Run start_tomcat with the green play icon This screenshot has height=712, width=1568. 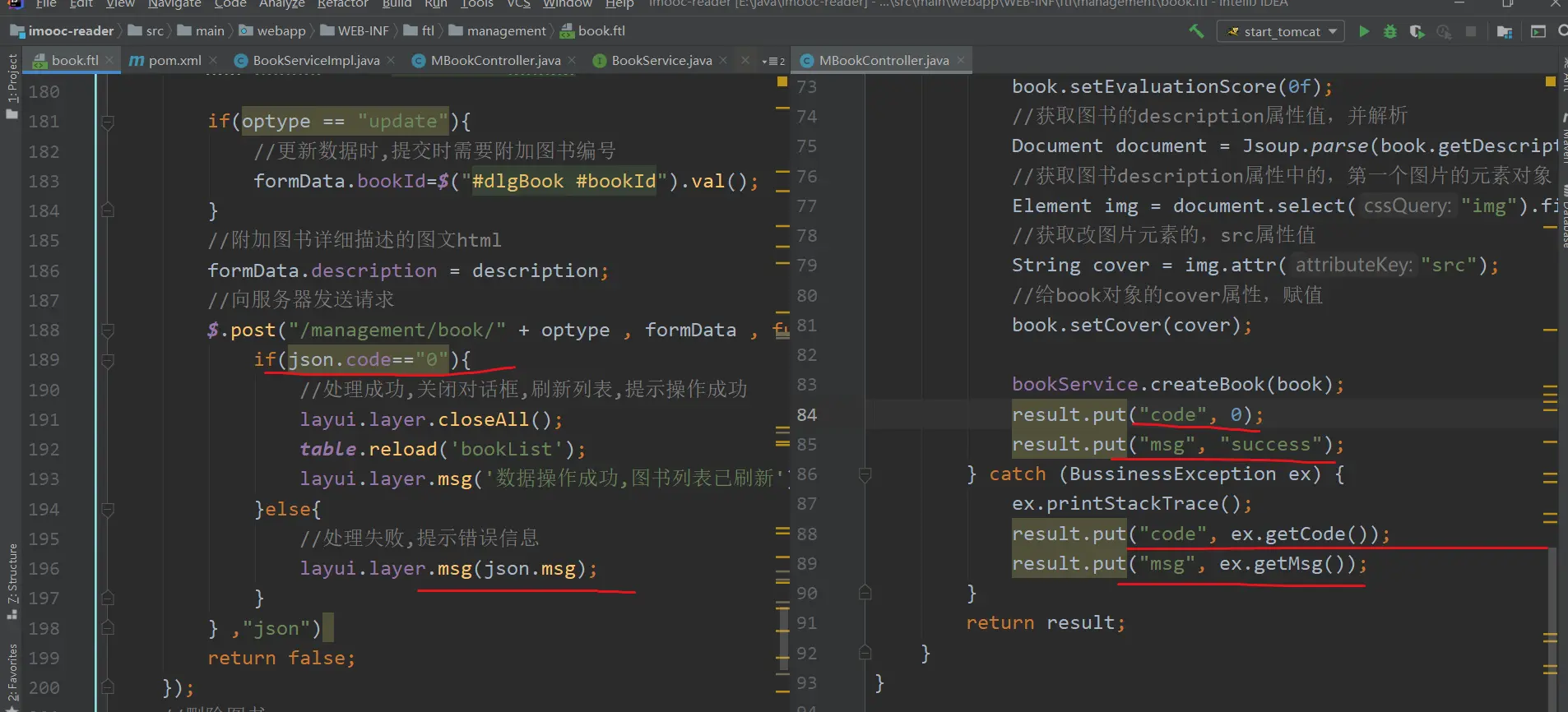pyautogui.click(x=1364, y=31)
